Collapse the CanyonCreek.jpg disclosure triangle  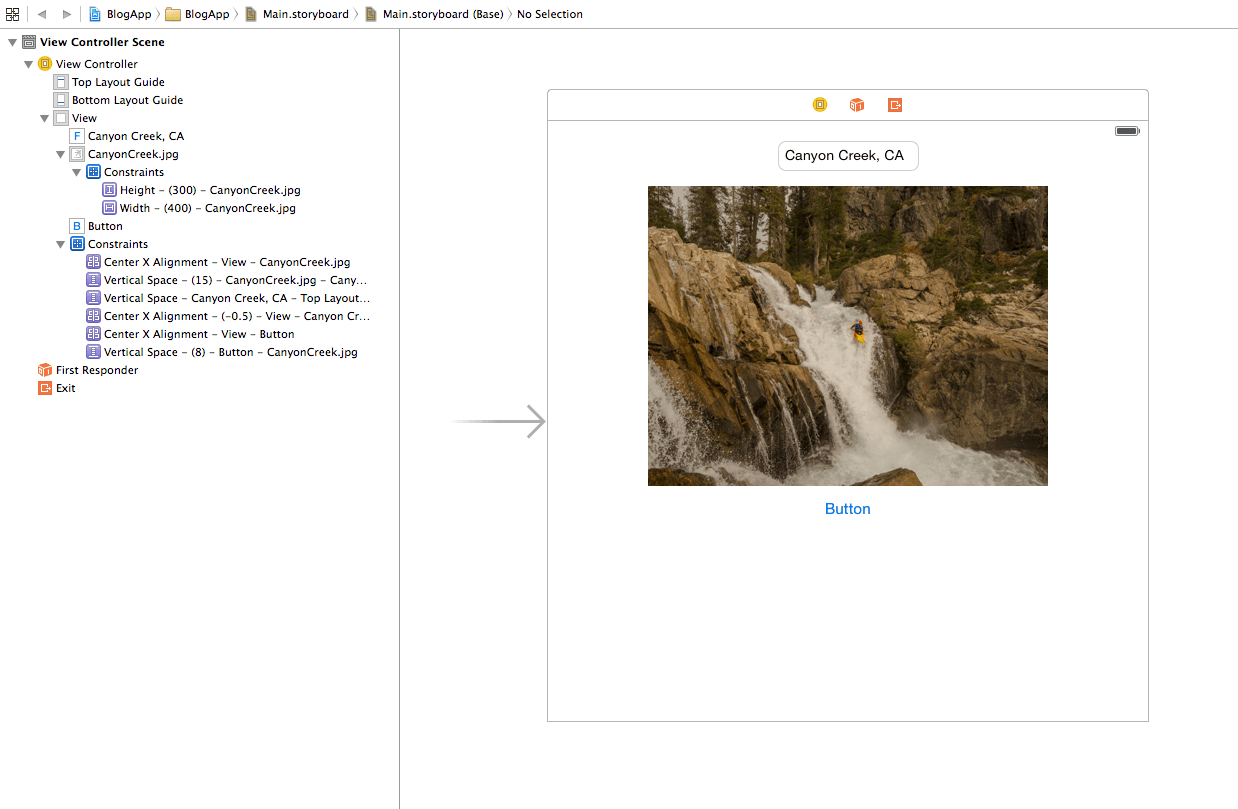pos(60,155)
